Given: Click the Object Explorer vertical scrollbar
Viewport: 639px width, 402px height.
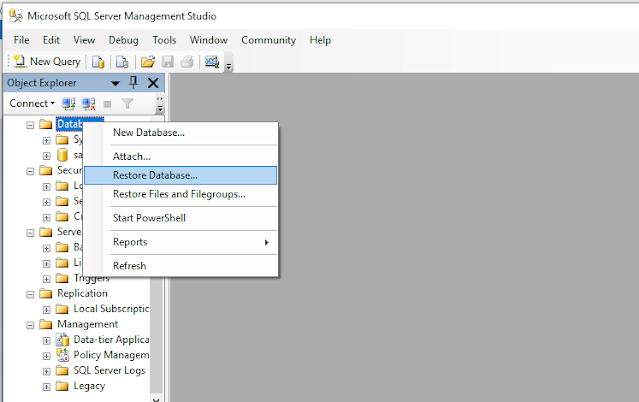Looking at the screenshot, I should point(156,334).
